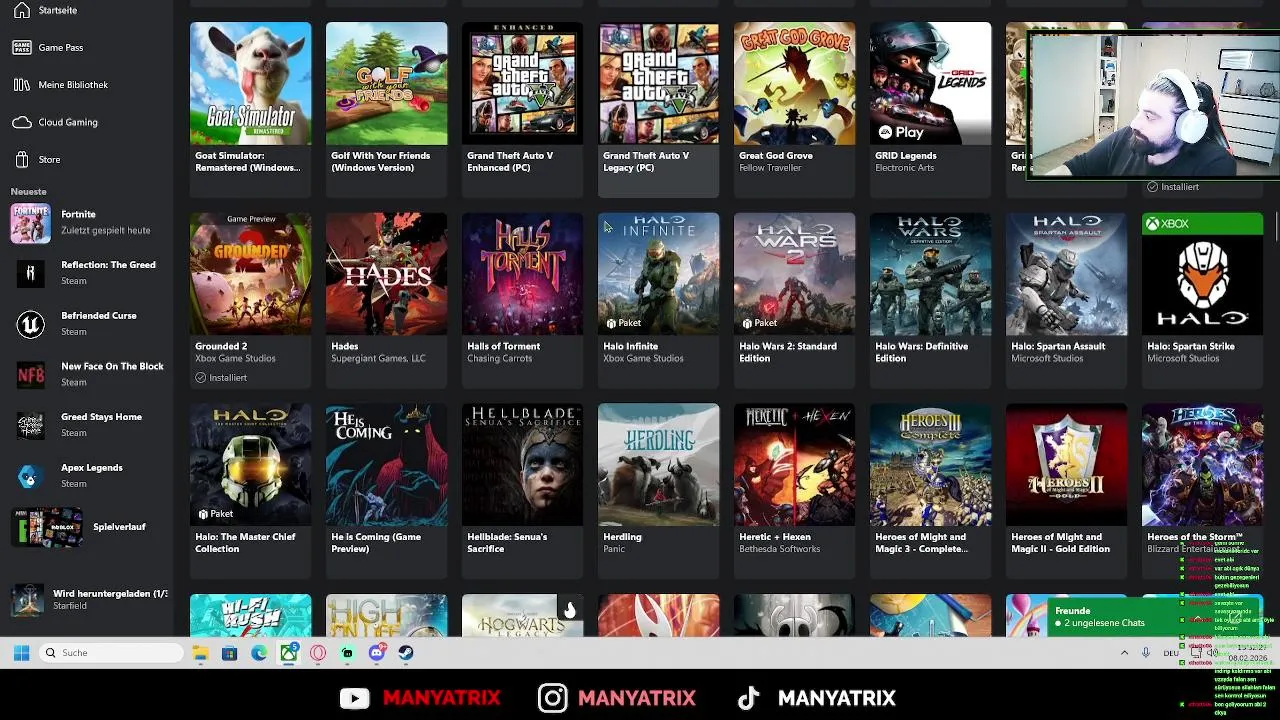
Task: Click the microphone tray icon
Action: pos(1146,653)
